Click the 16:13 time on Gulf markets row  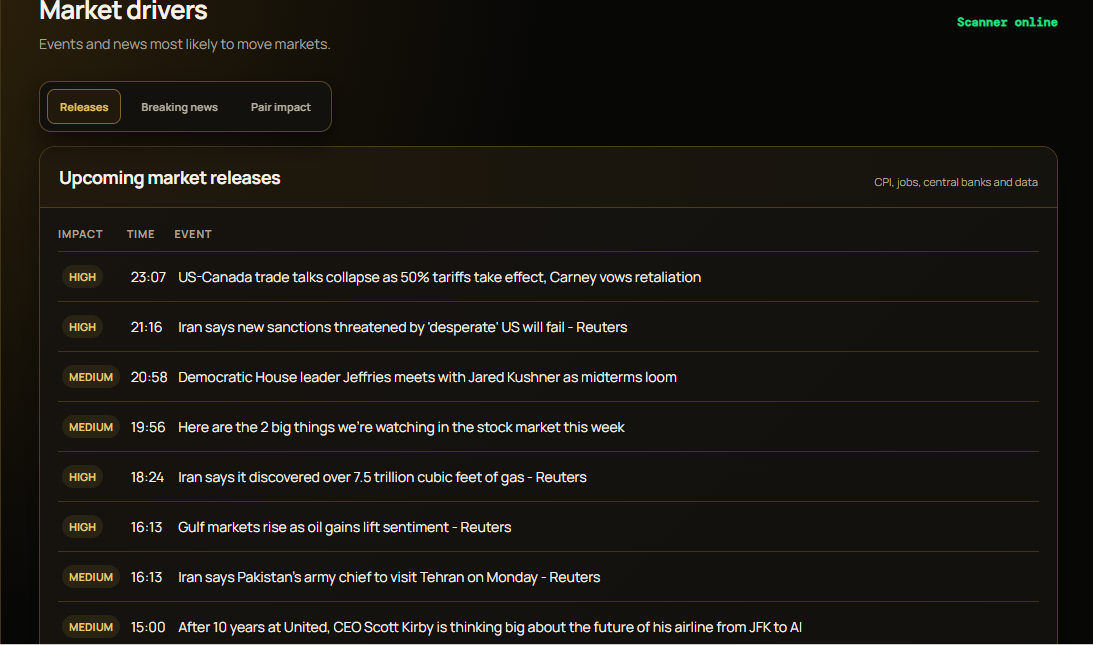click(x=146, y=527)
